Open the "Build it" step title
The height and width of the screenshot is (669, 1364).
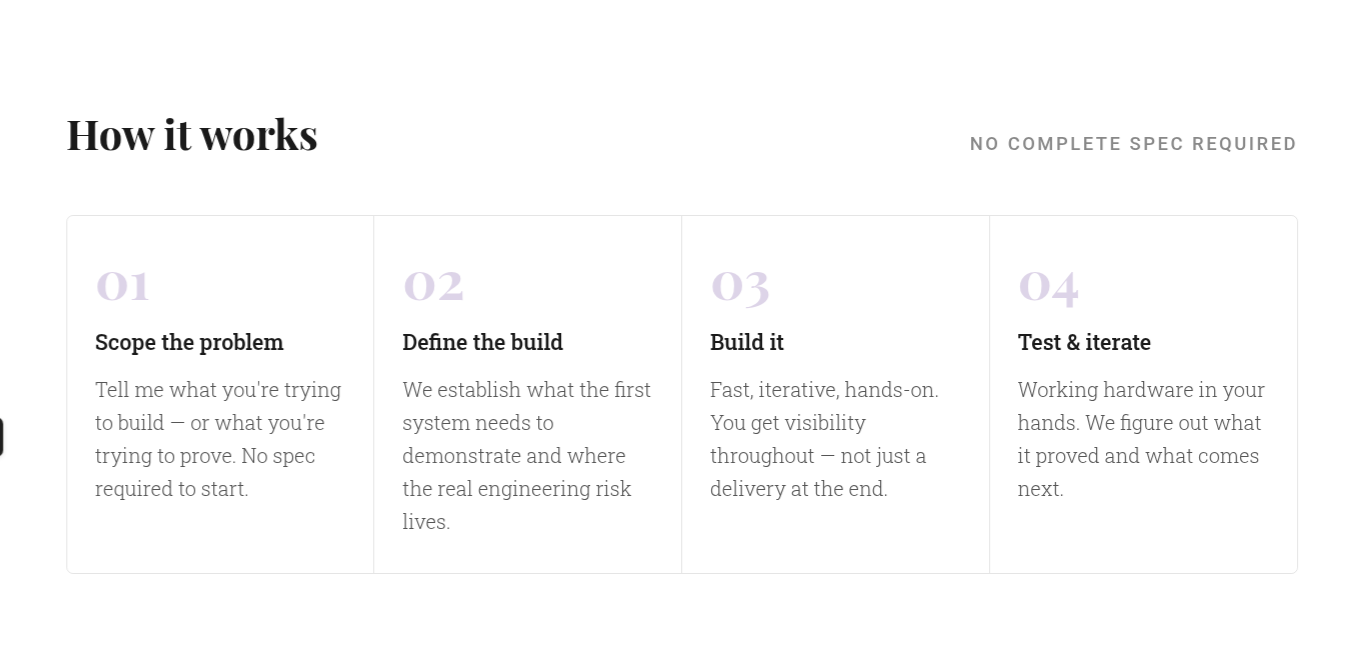(x=747, y=342)
